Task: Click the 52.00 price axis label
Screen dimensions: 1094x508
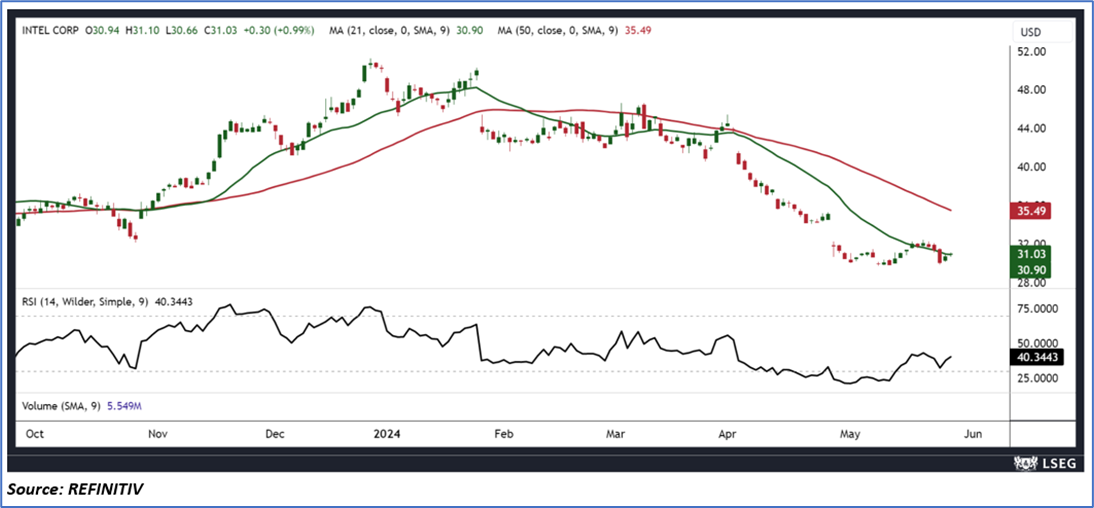Action: coord(1033,52)
